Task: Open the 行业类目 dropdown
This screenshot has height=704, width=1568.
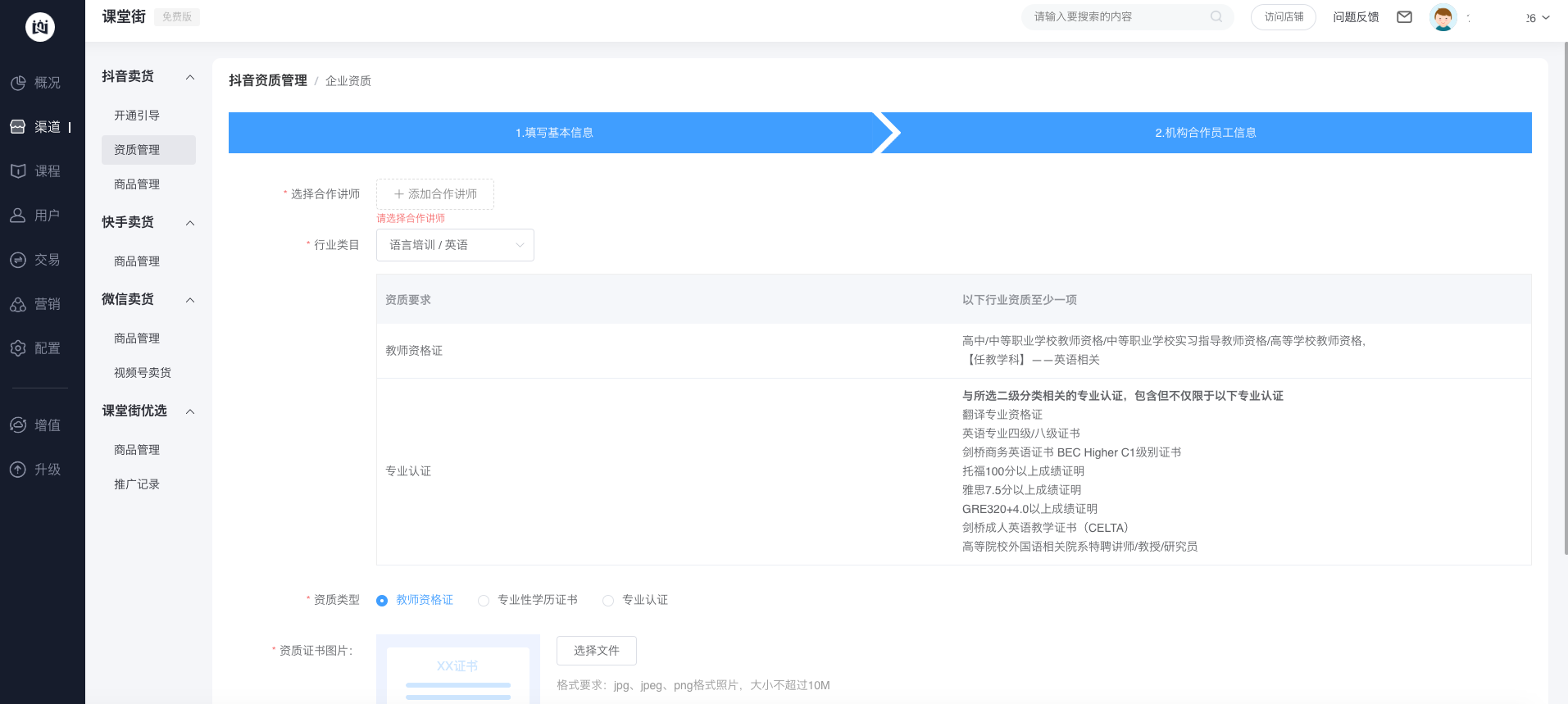Action: coord(455,245)
